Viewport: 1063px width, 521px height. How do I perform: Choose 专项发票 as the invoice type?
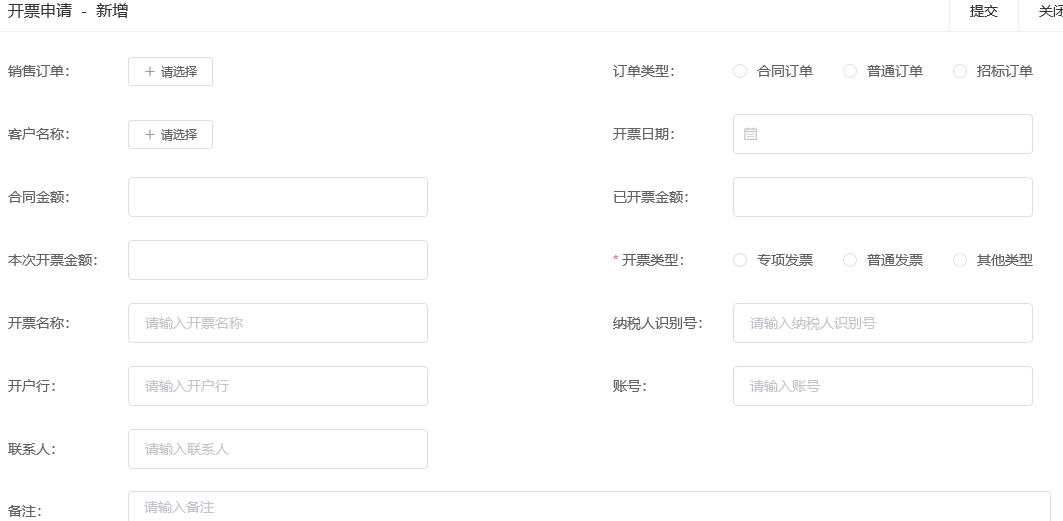point(740,260)
